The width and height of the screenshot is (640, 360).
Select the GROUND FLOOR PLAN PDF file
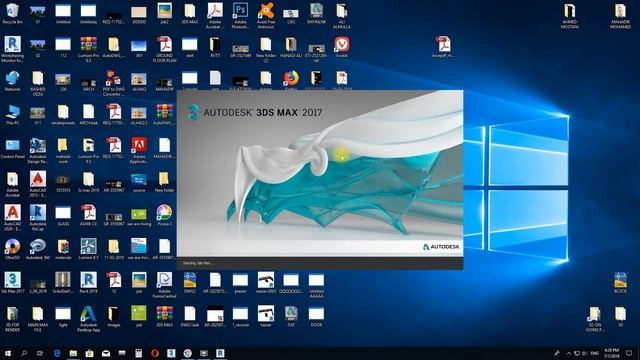pos(164,49)
